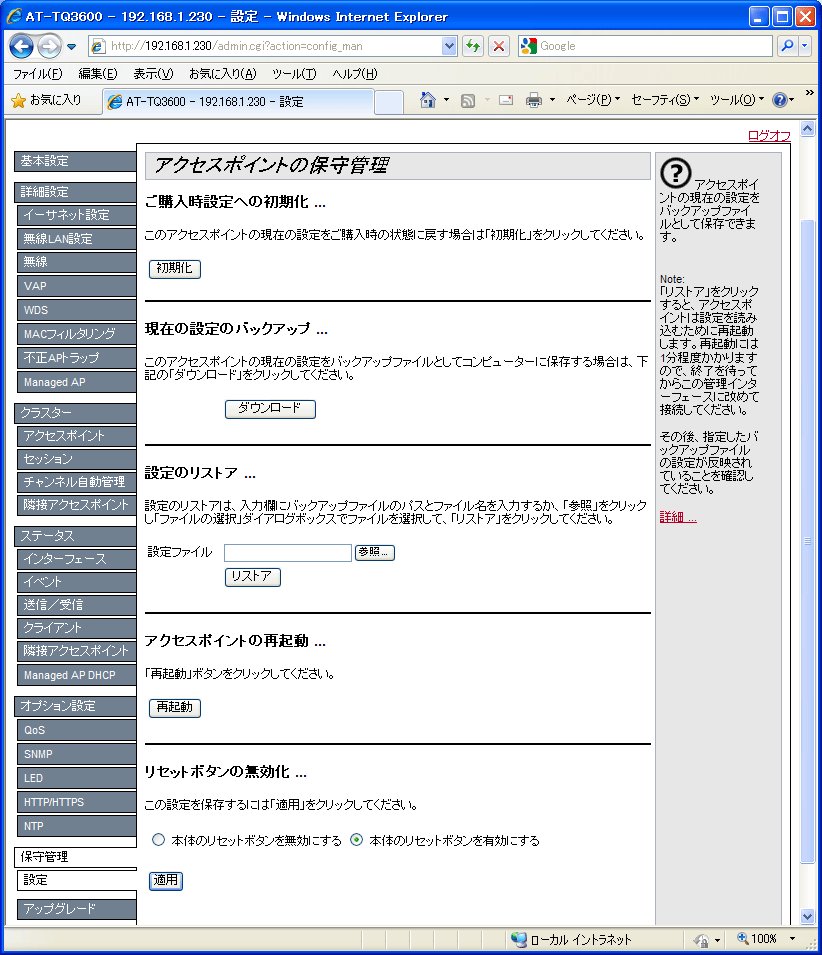Open the NTP sidebar item
This screenshot has width=822, height=955.
click(x=76, y=826)
